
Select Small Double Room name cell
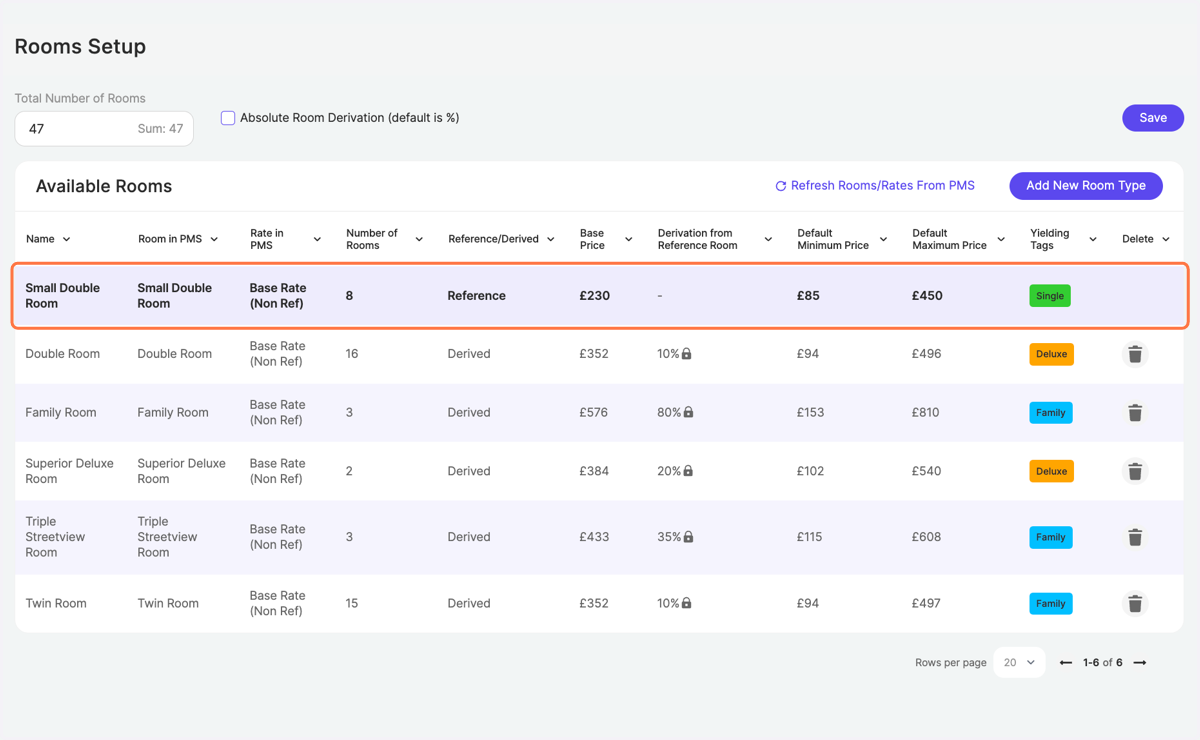[x=63, y=296]
